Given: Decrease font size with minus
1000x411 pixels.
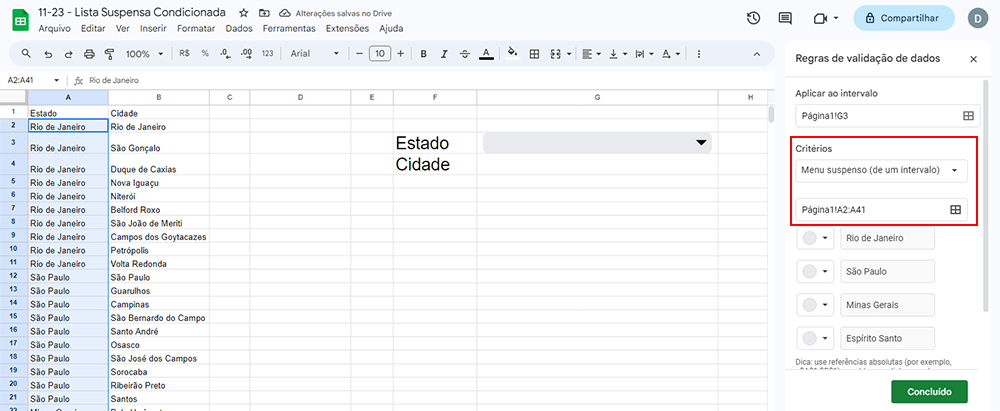Looking at the screenshot, I should pos(359,54).
